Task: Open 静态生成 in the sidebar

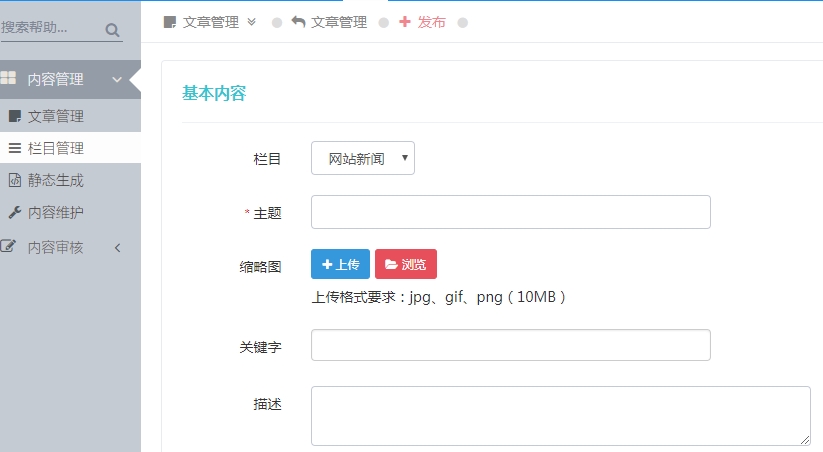Action: [x=56, y=181]
